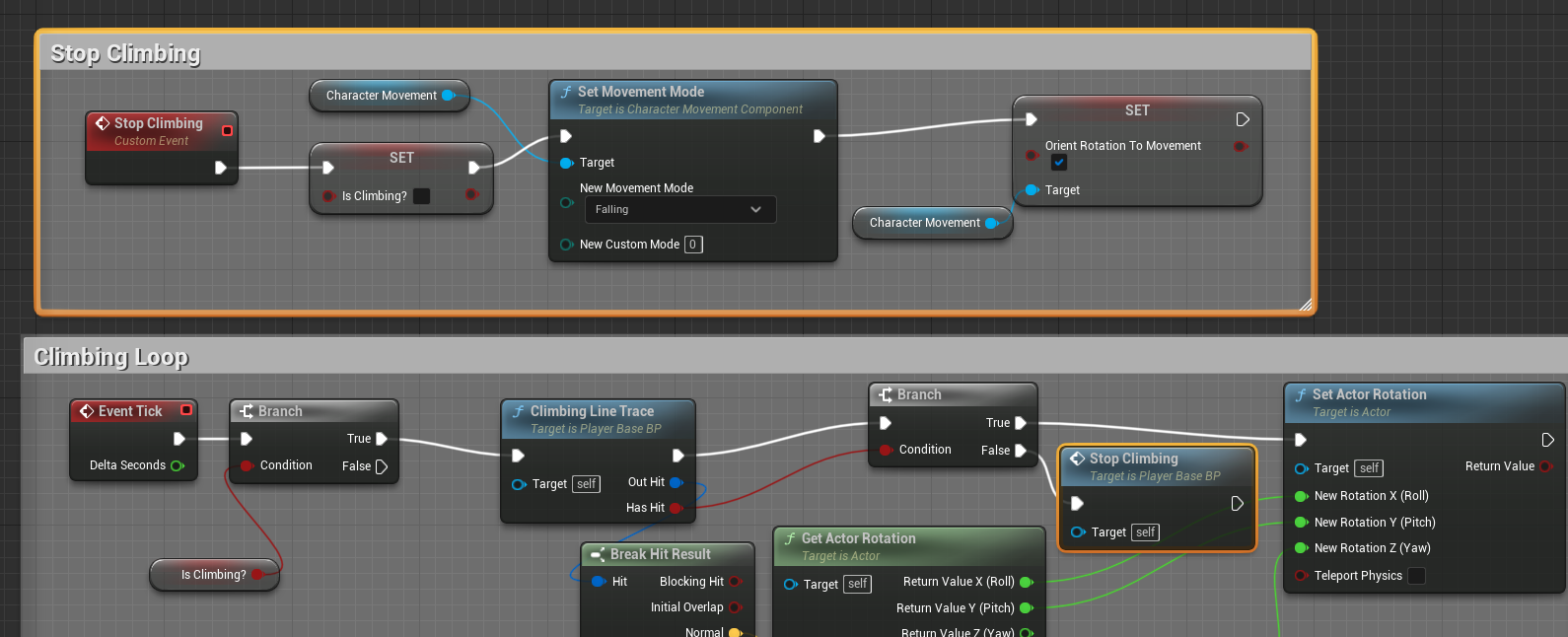Click the SET Orient Rotation execution output pin
This screenshot has height=637, width=1568.
click(x=1243, y=119)
